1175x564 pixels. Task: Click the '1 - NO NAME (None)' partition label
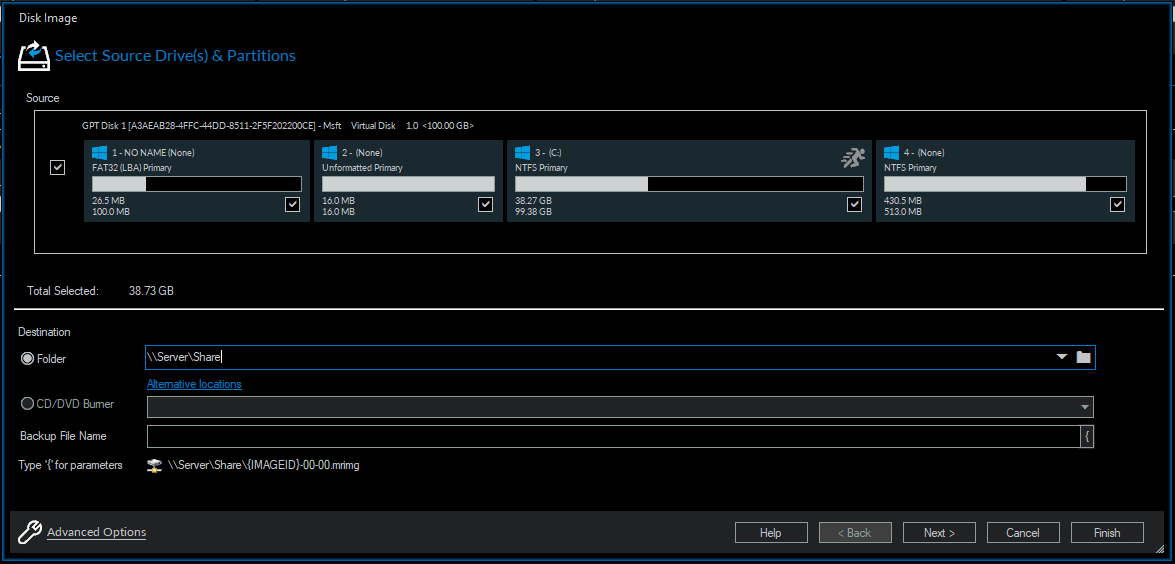(x=152, y=153)
